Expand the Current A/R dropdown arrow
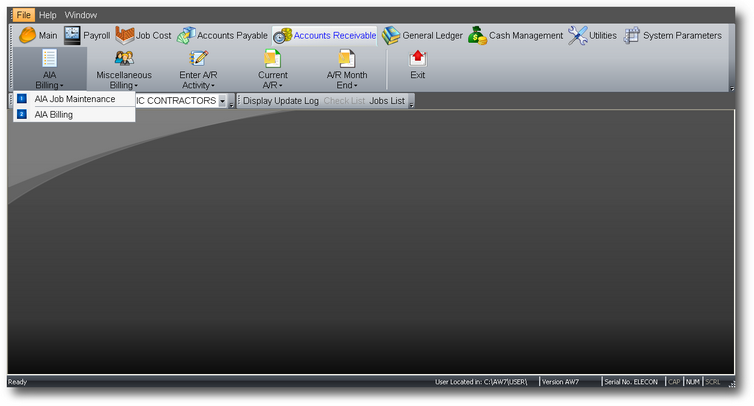This screenshot has width=754, height=406. coord(281,86)
